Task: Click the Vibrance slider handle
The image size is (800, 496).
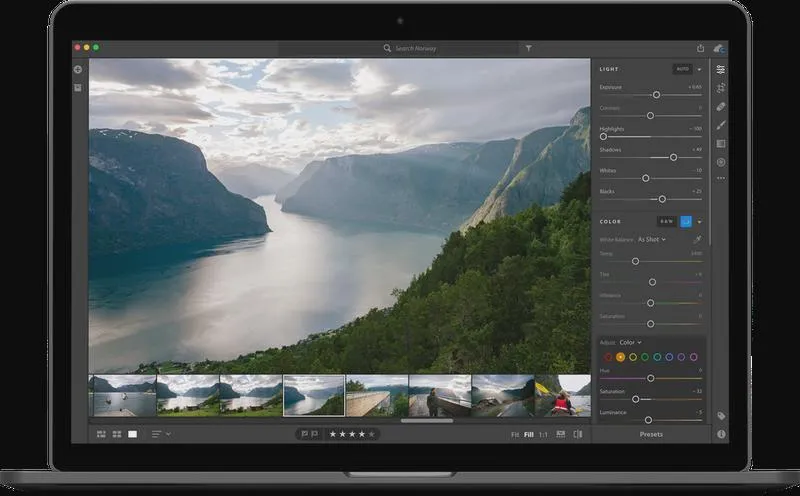Action: [651, 303]
